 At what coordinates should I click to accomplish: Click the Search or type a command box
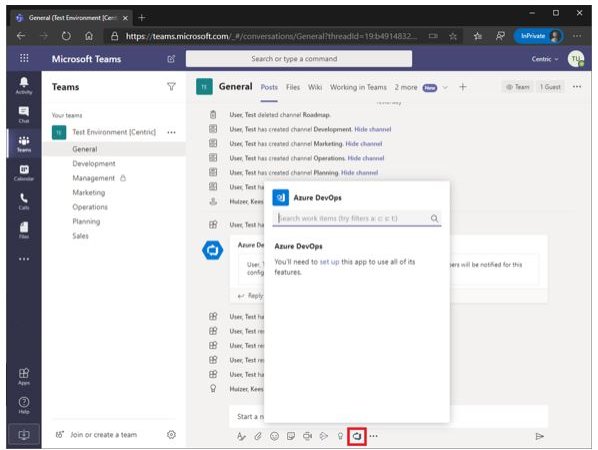tap(299, 59)
